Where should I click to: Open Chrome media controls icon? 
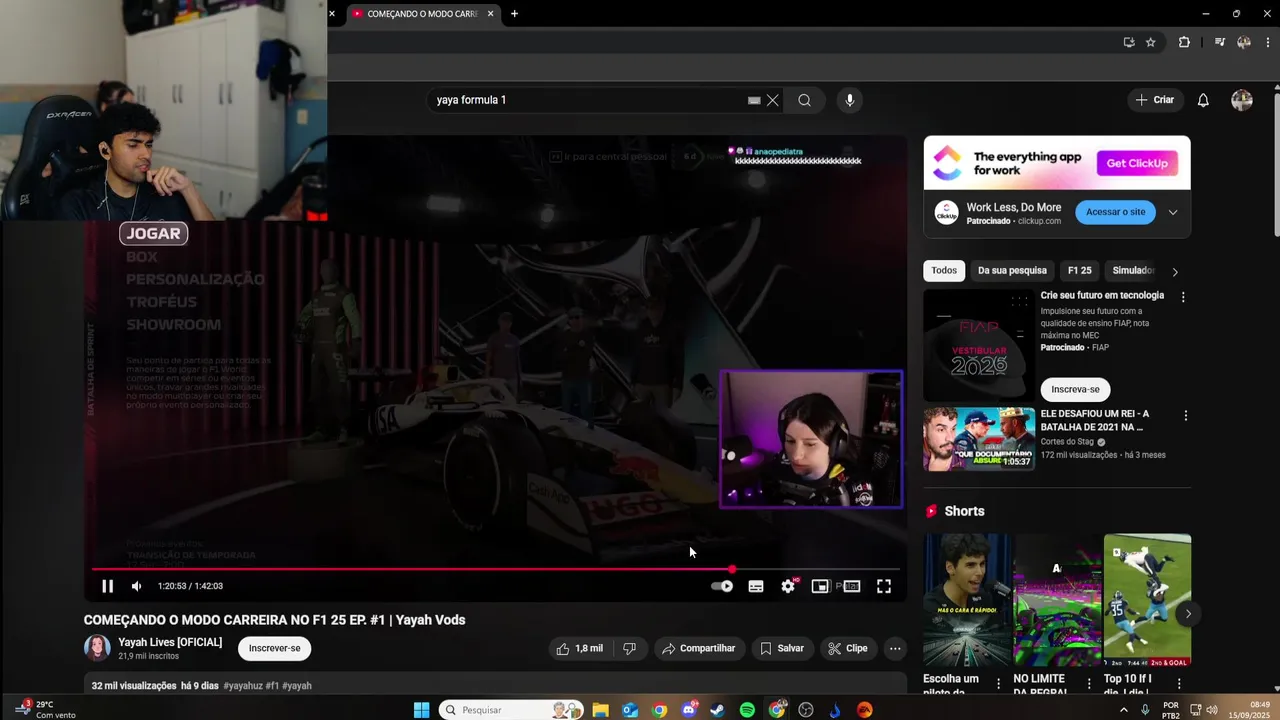click(x=1219, y=42)
